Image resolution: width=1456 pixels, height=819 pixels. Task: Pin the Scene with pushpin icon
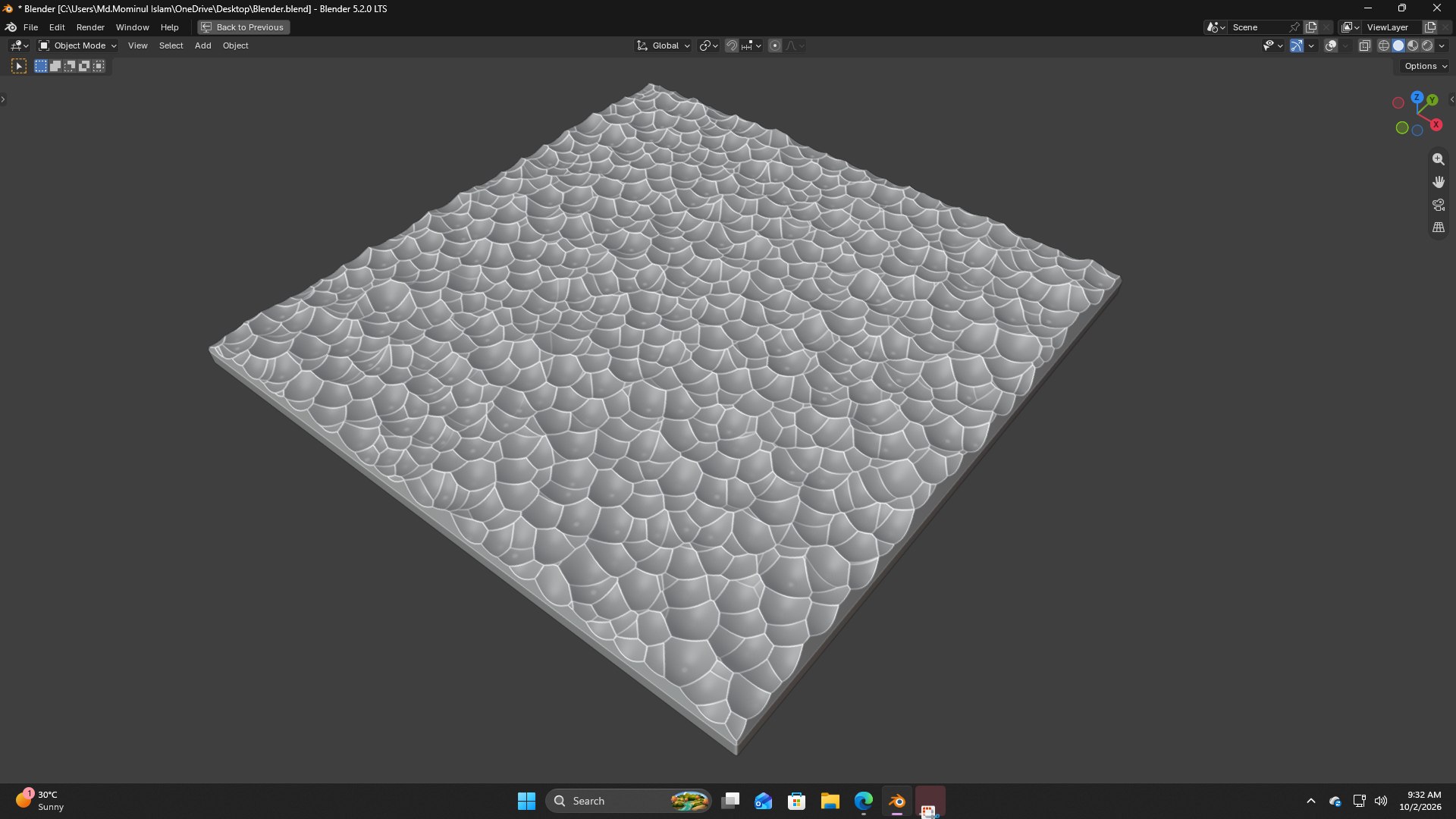pyautogui.click(x=1294, y=27)
